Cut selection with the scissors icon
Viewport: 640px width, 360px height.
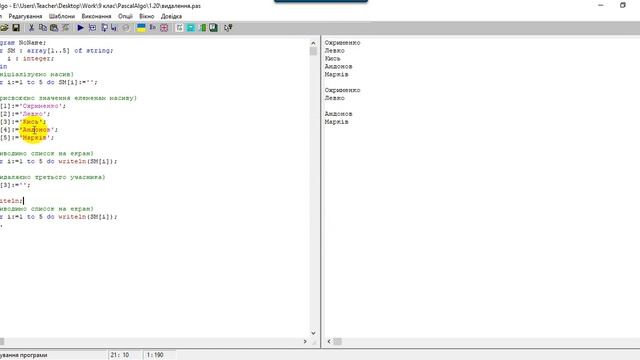[31, 28]
